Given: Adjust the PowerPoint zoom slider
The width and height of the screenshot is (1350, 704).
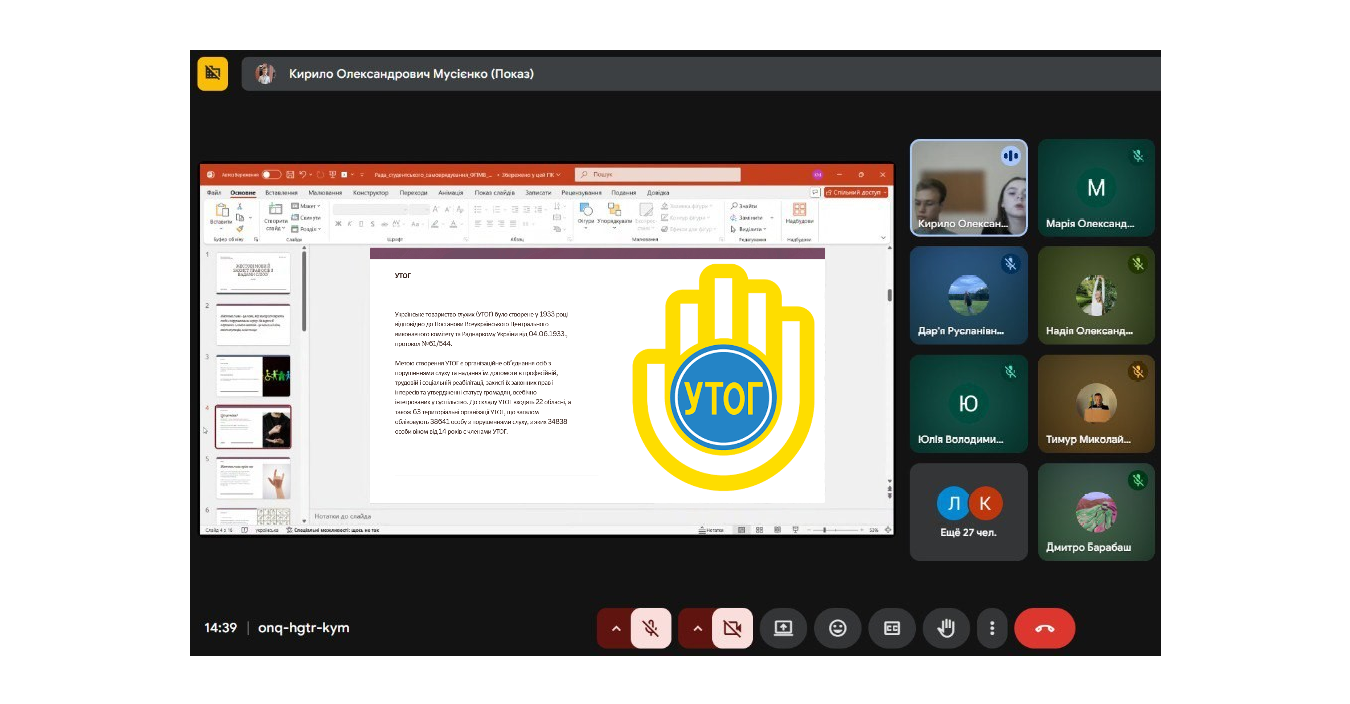Looking at the screenshot, I should (825, 530).
